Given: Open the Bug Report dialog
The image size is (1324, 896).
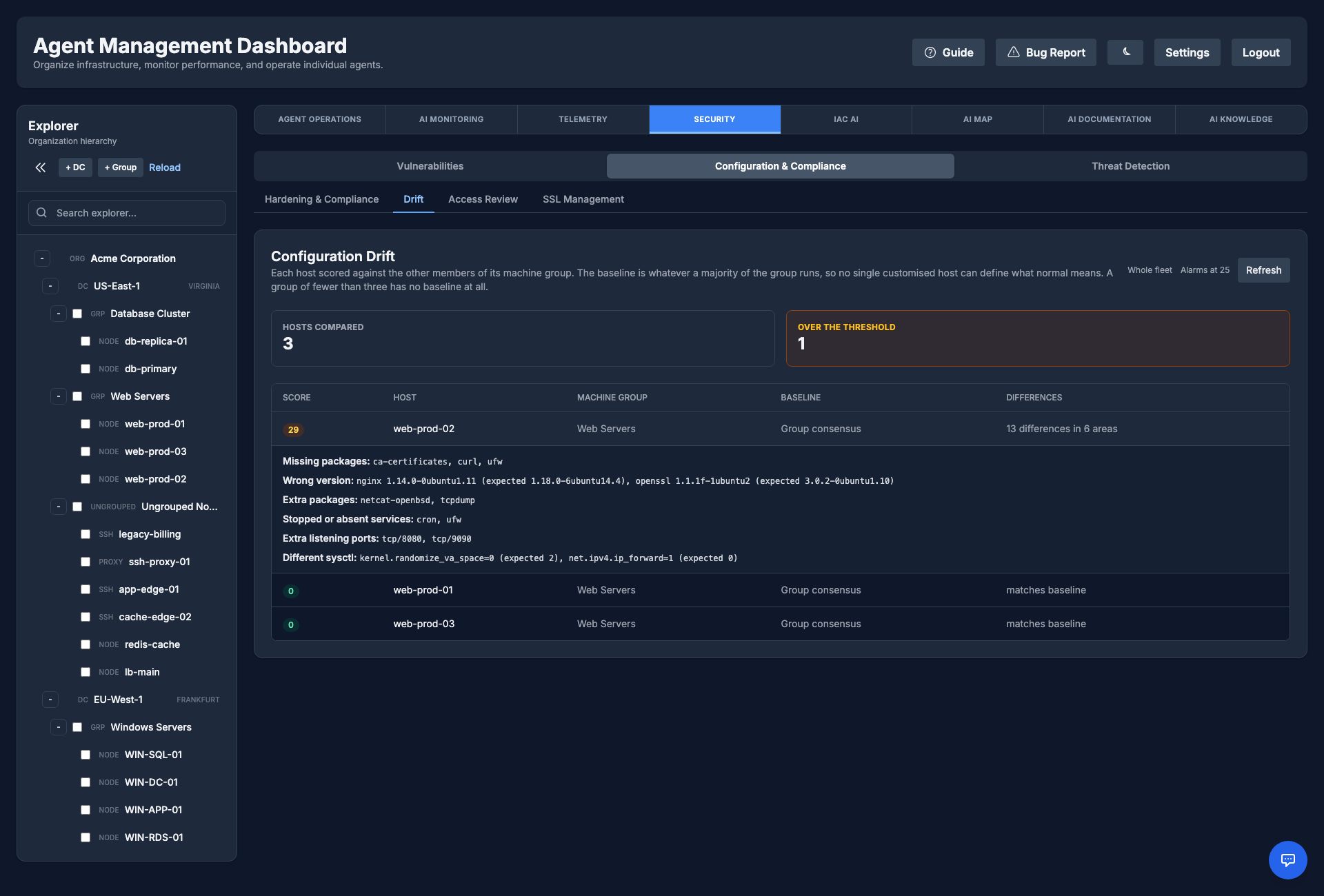Looking at the screenshot, I should coord(1046,52).
